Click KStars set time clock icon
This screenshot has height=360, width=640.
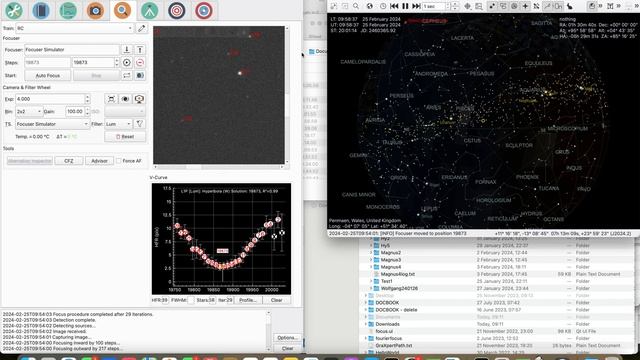(383, 6)
